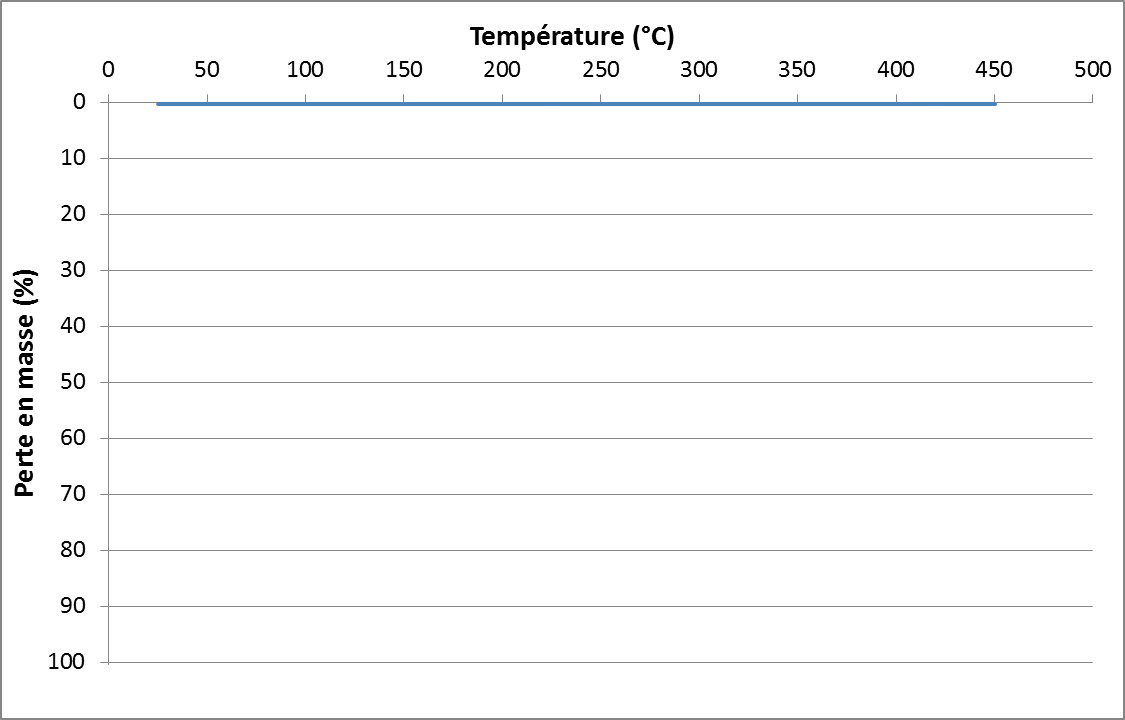Click the 60 mass loss axis label

[x=83, y=438]
